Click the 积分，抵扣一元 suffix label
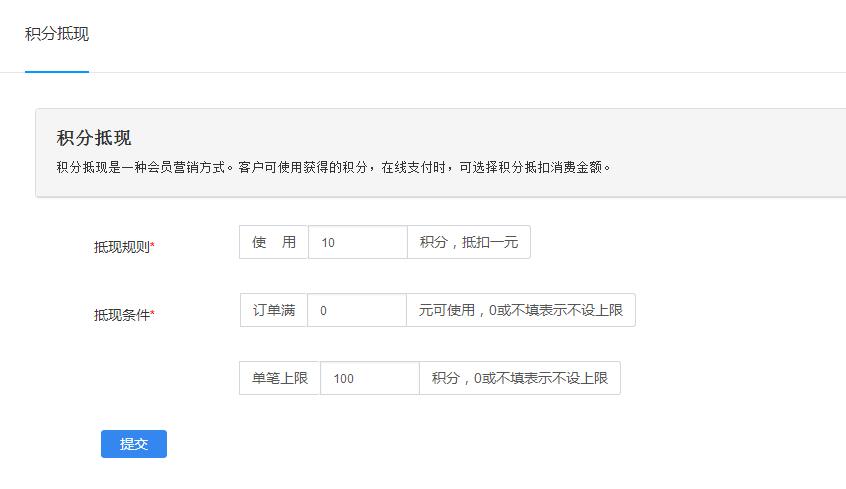This screenshot has width=846, height=489. click(468, 242)
